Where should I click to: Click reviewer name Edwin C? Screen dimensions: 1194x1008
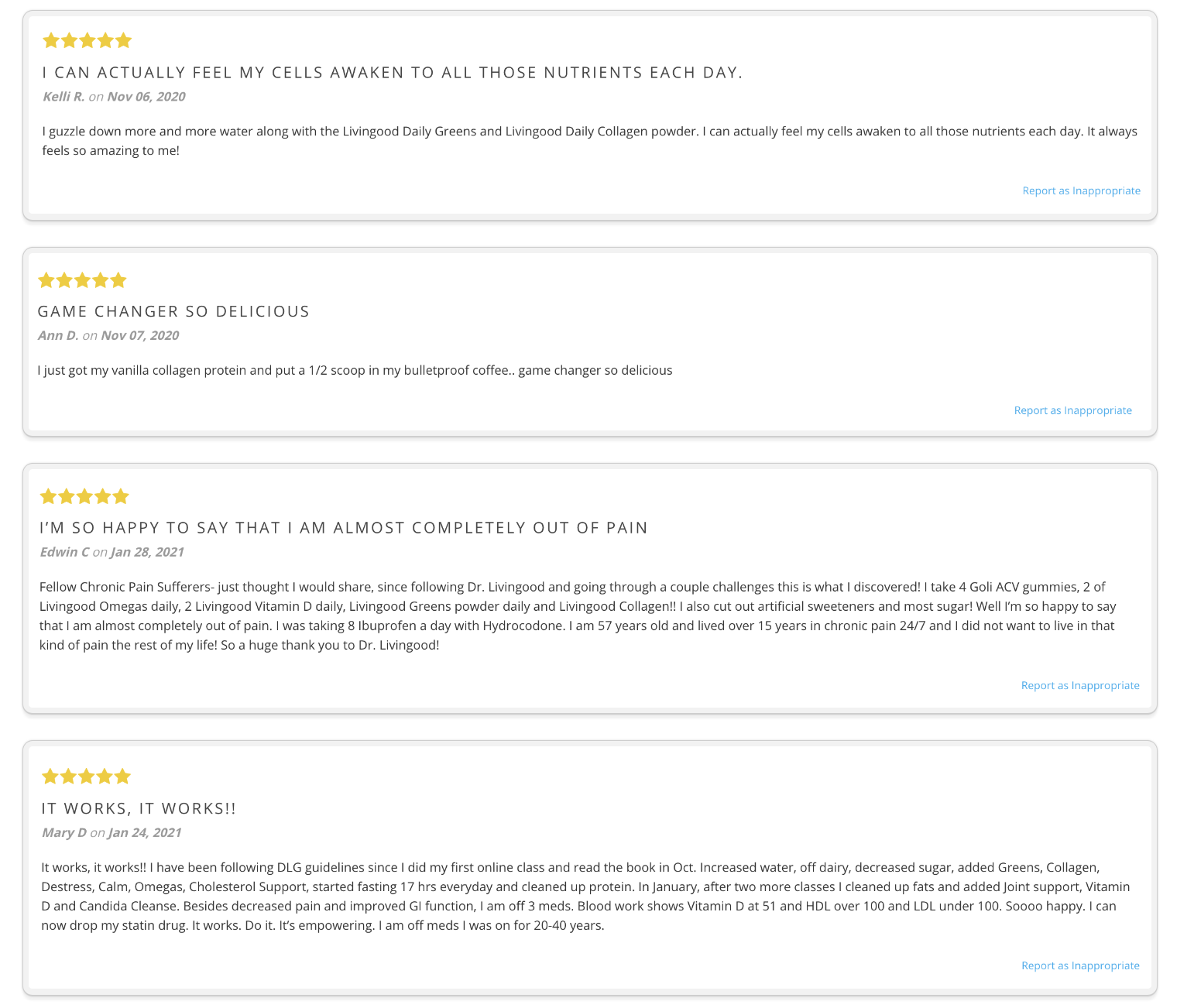[64, 552]
